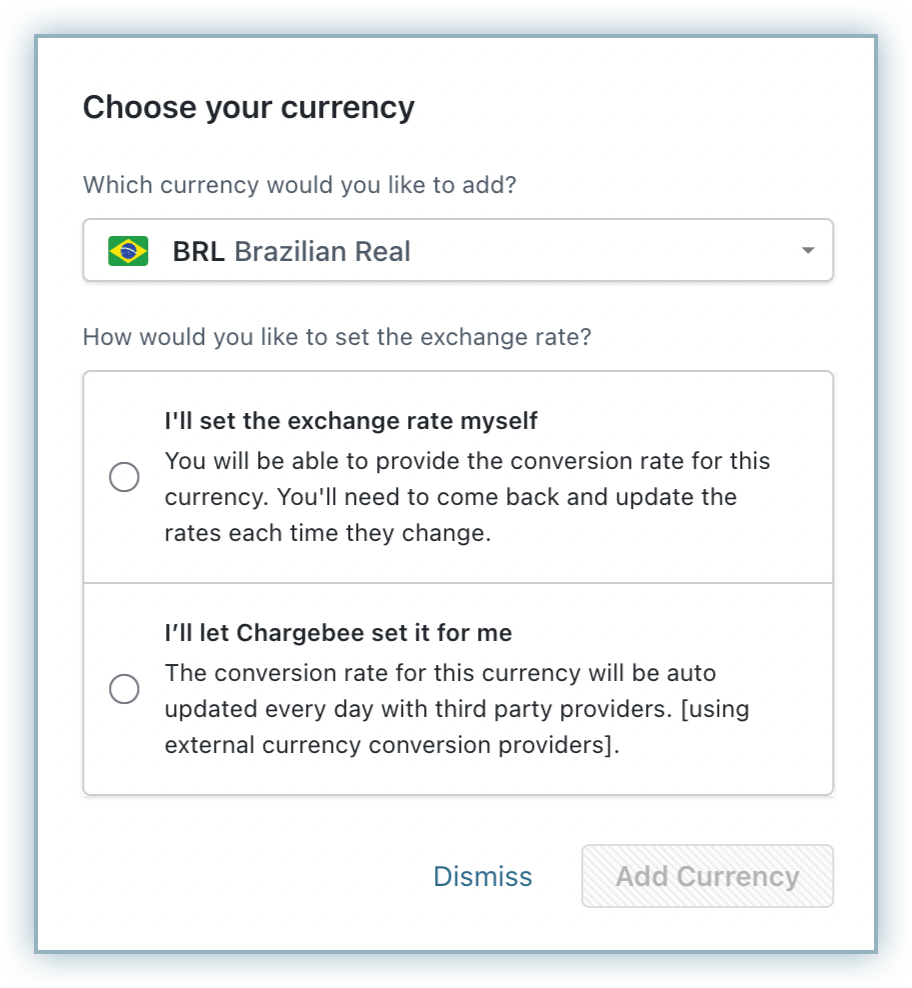Click "I'll let Chargebee set it for me" title
The image size is (912, 988).
coord(338,633)
